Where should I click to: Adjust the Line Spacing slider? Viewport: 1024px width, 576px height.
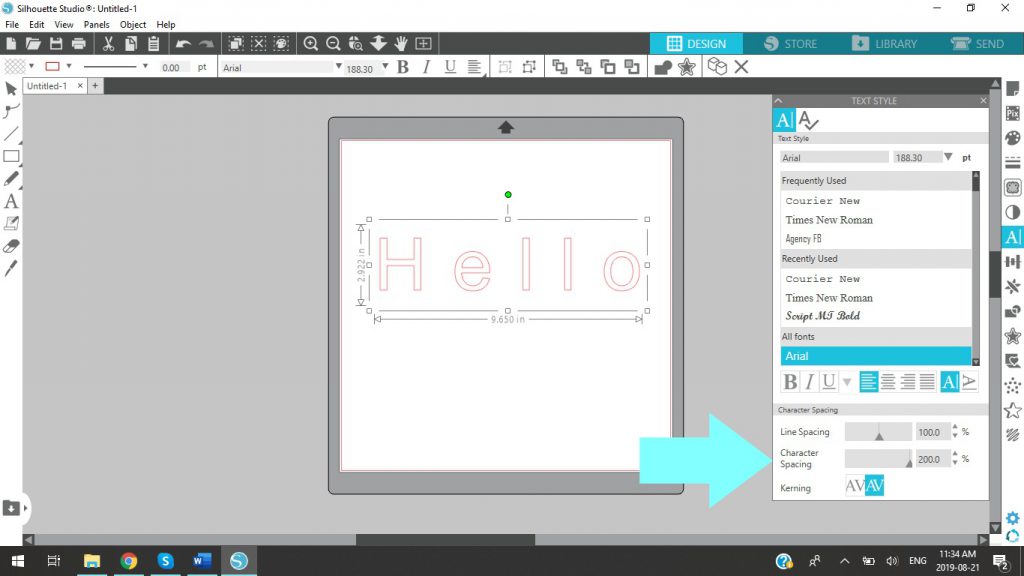[878, 432]
